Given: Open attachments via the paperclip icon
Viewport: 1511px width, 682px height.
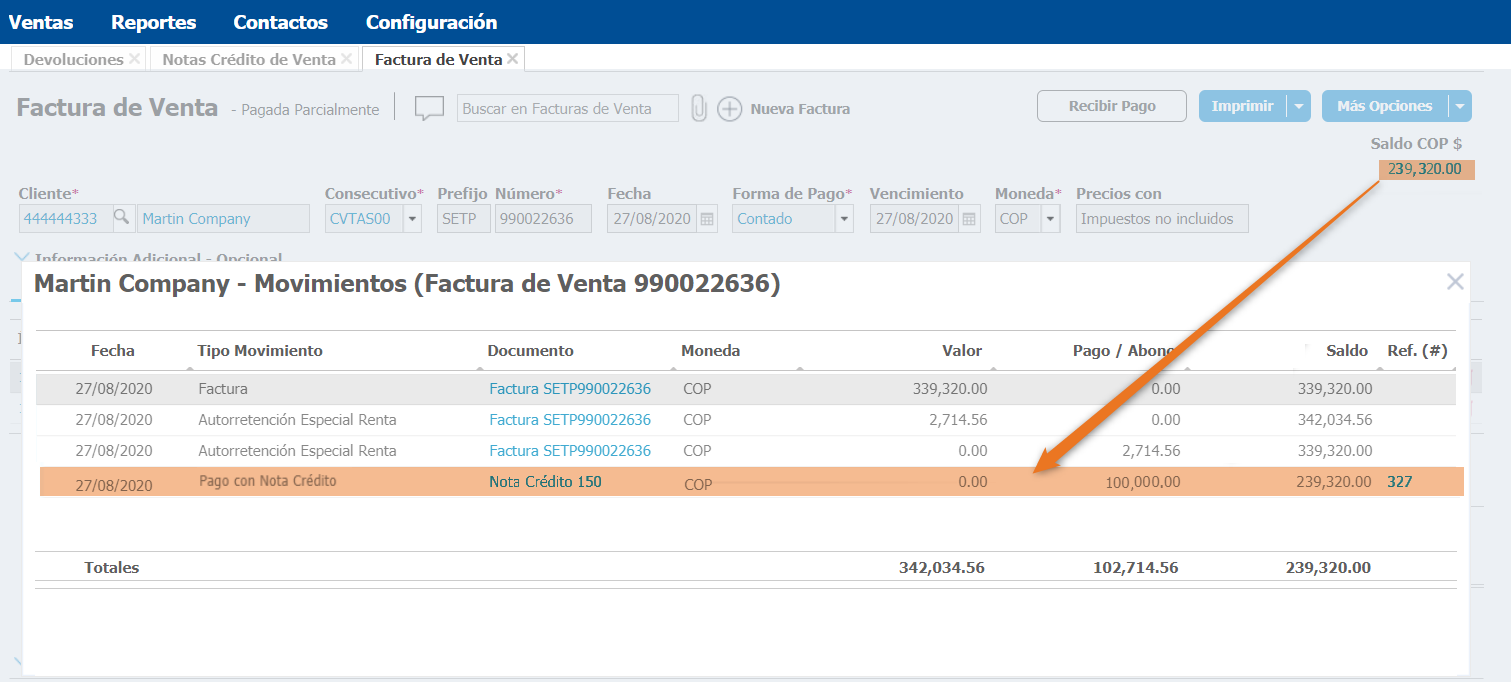Looking at the screenshot, I should point(699,108).
